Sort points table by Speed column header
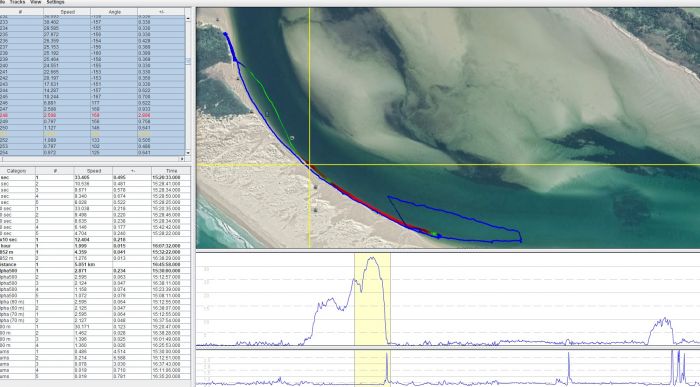Screen dimensions: 700x387 coord(67,12)
